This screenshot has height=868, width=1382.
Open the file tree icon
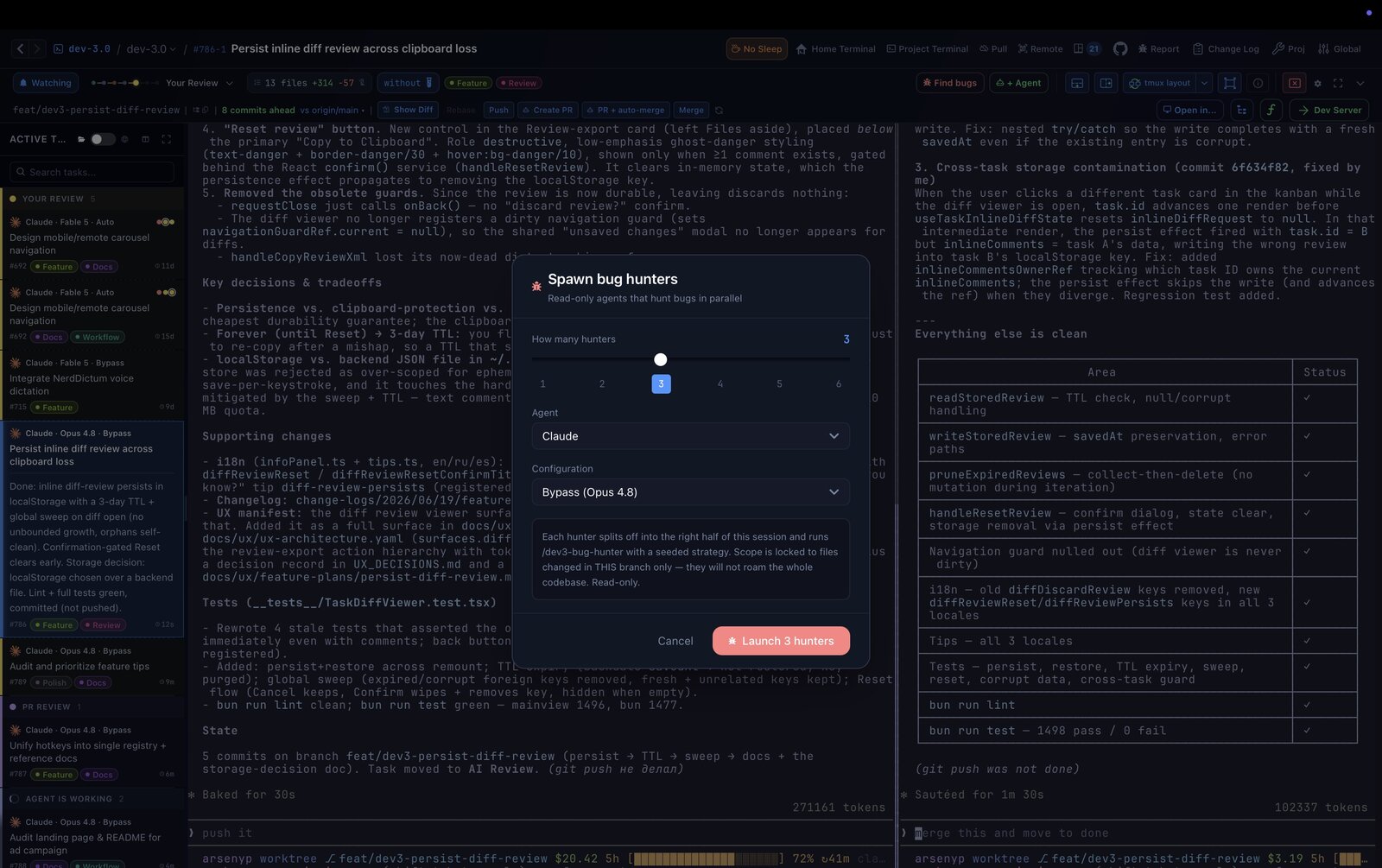pyautogui.click(x=1242, y=110)
